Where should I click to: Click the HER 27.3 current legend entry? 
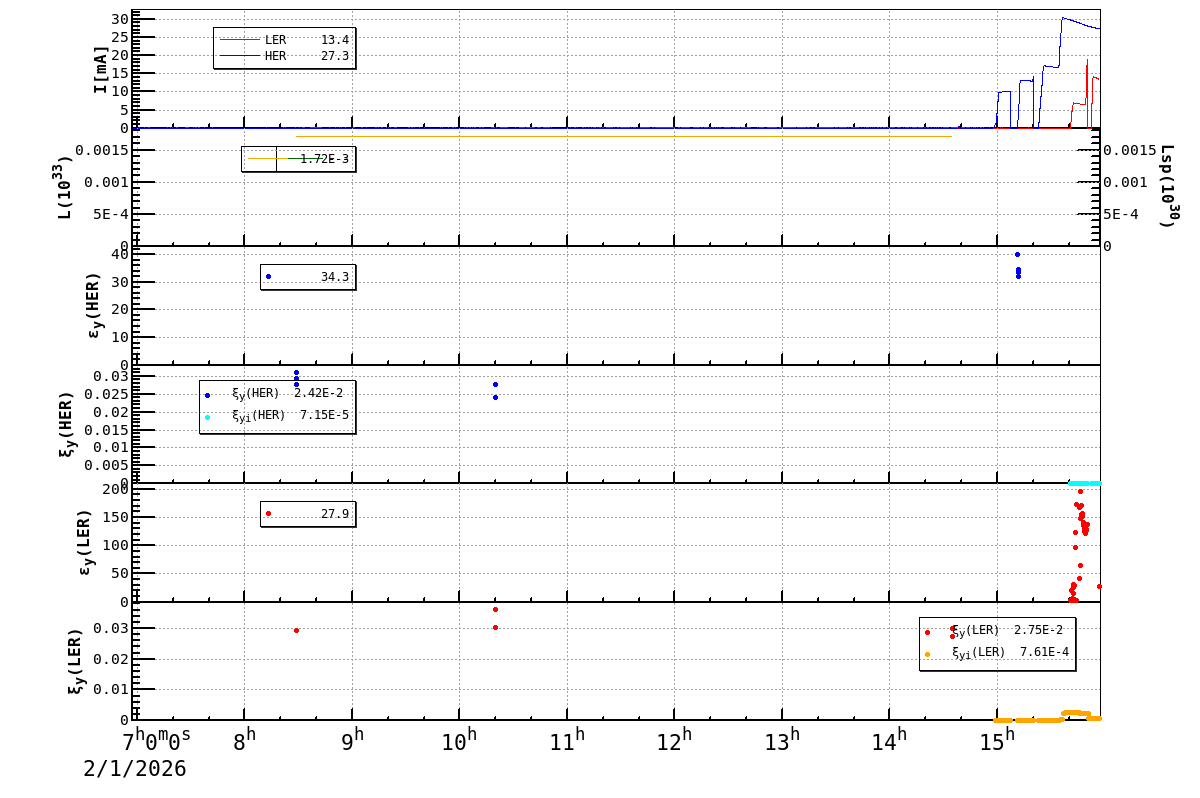[284, 56]
